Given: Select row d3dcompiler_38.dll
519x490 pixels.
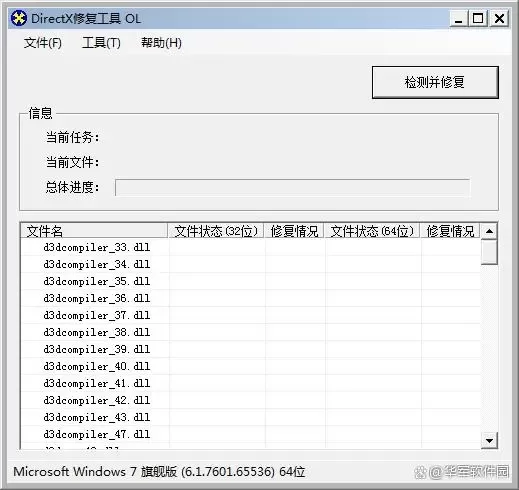Looking at the screenshot, I should (x=251, y=332).
